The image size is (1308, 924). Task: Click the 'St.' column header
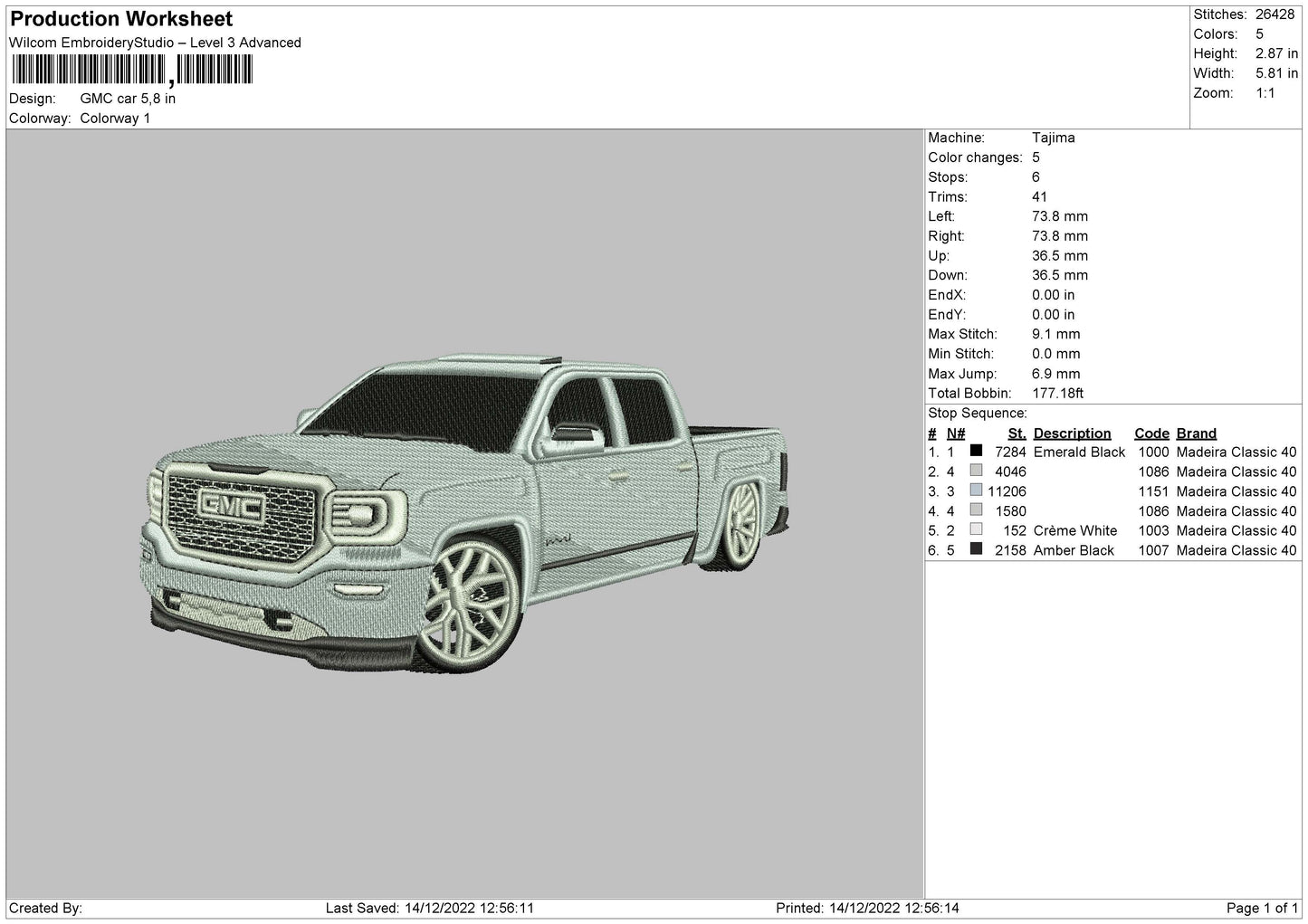tap(1017, 433)
